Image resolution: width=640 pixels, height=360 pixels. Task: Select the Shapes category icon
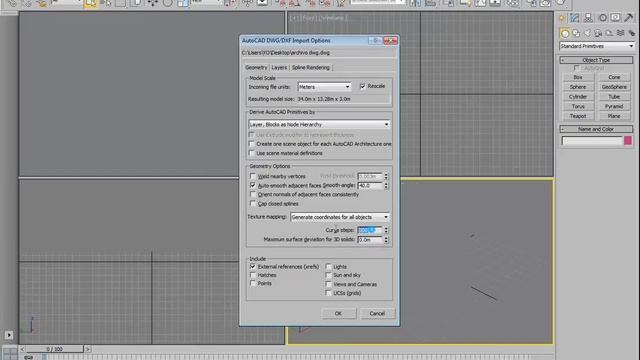point(576,33)
